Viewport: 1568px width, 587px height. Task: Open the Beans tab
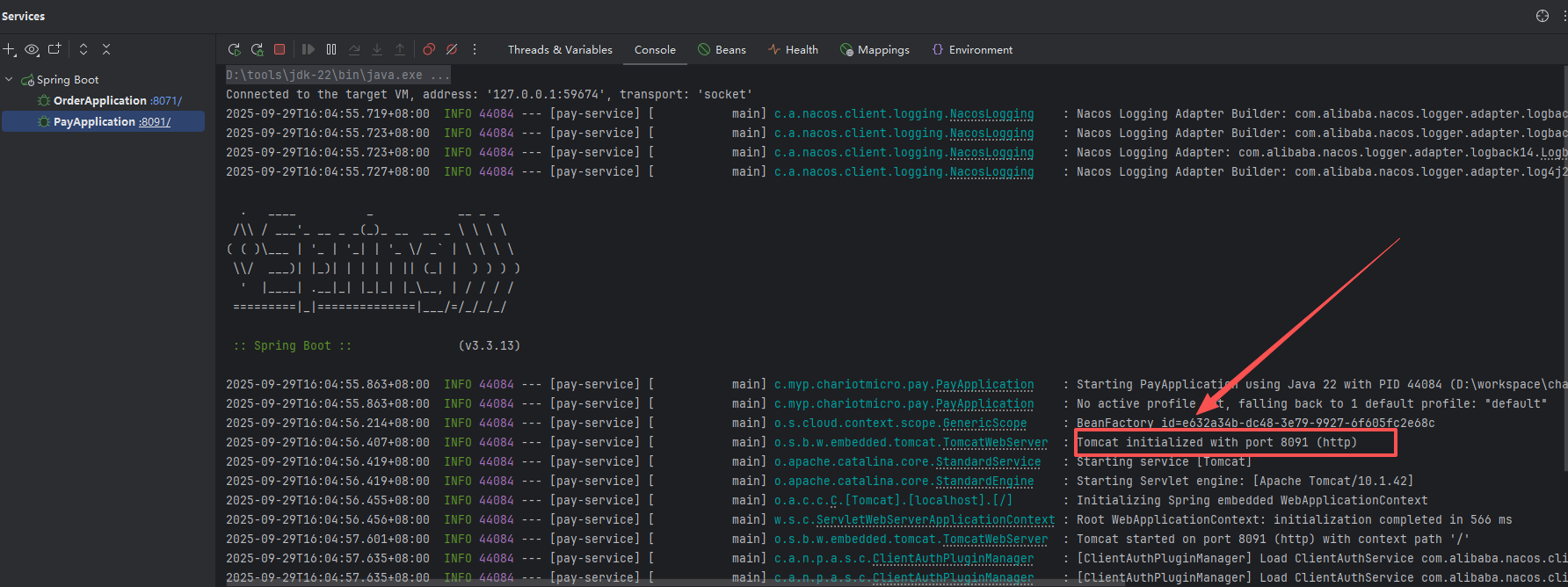tap(722, 50)
